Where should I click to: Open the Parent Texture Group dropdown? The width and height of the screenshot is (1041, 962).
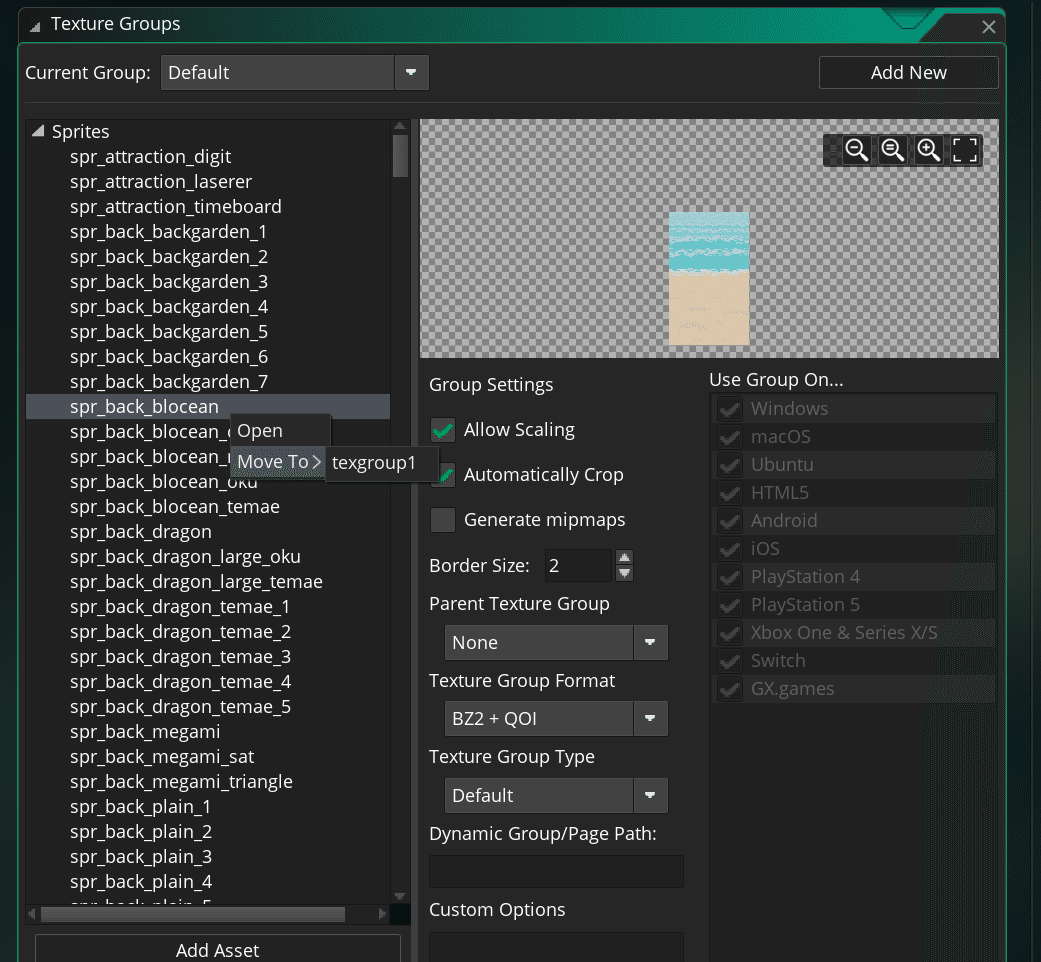point(651,642)
